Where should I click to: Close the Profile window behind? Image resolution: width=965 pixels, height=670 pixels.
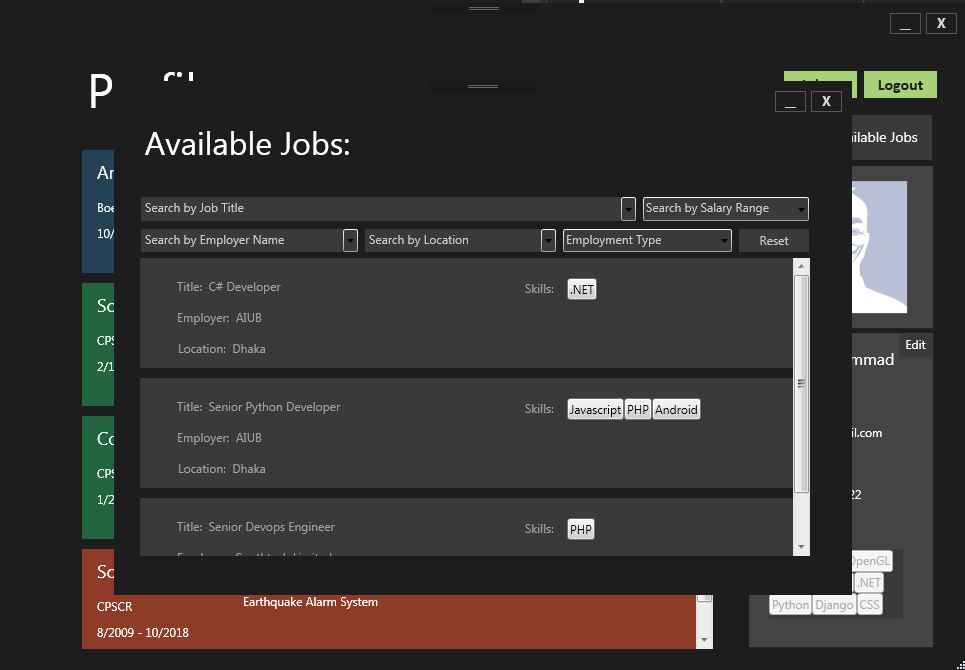941,24
